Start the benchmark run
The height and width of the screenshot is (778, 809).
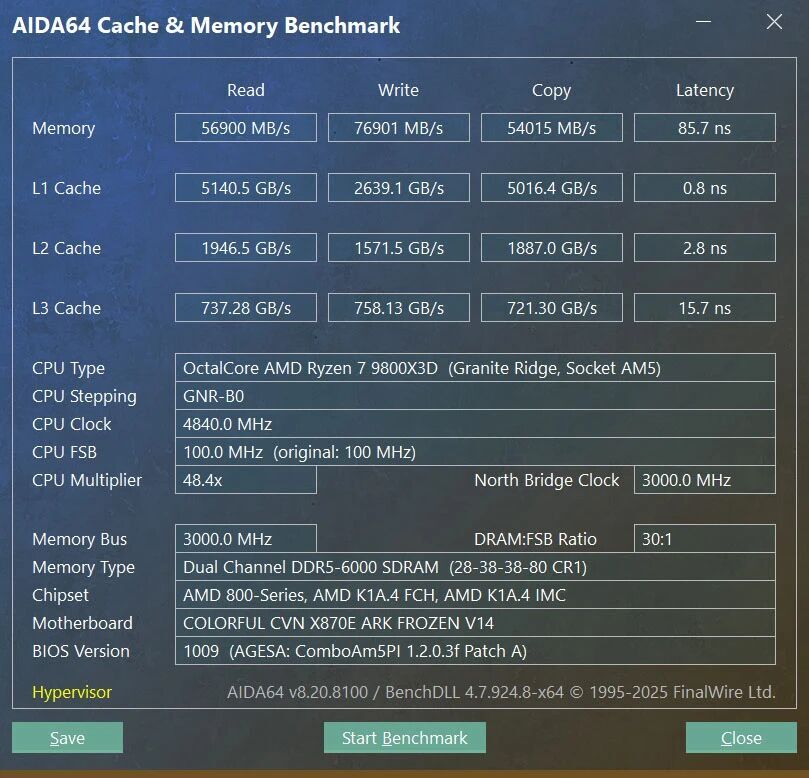[404, 738]
